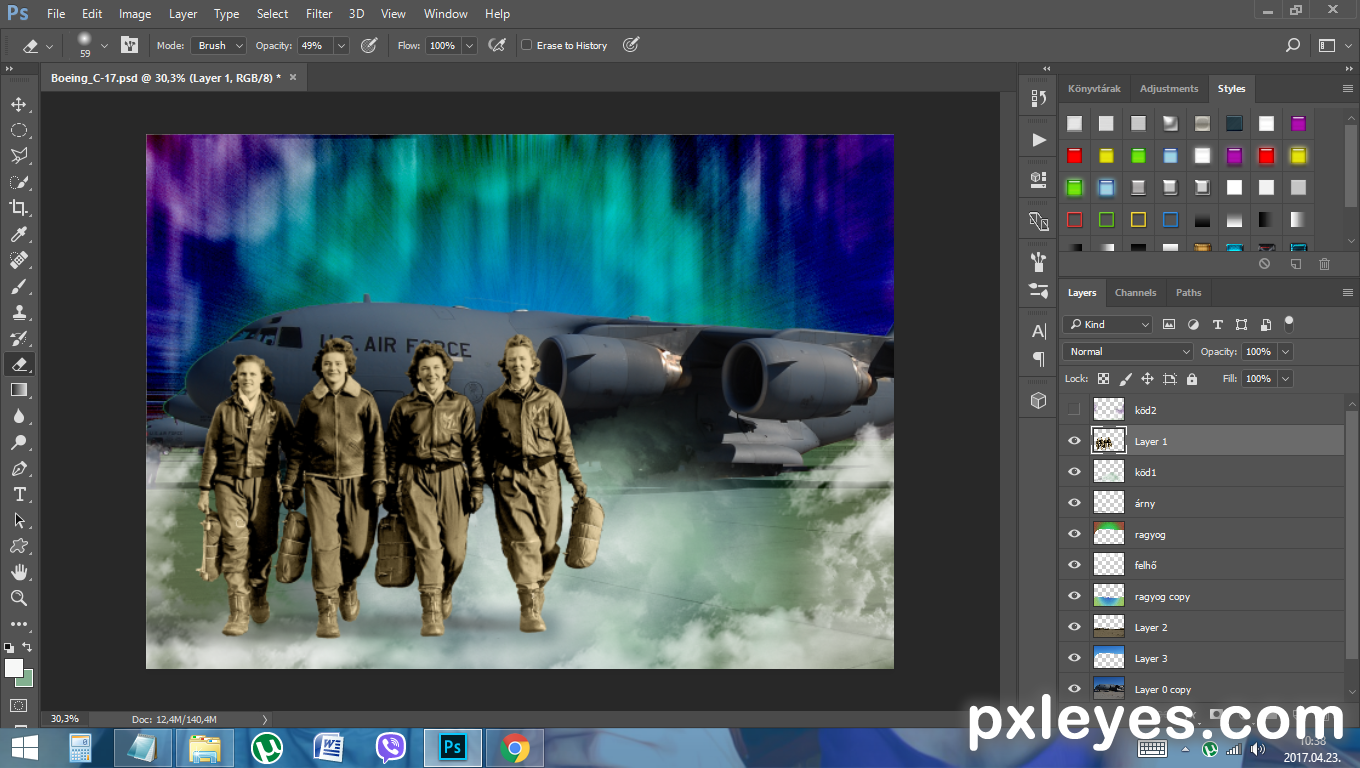1360x768 pixels.
Task: Open the Select menu
Action: pyautogui.click(x=272, y=14)
